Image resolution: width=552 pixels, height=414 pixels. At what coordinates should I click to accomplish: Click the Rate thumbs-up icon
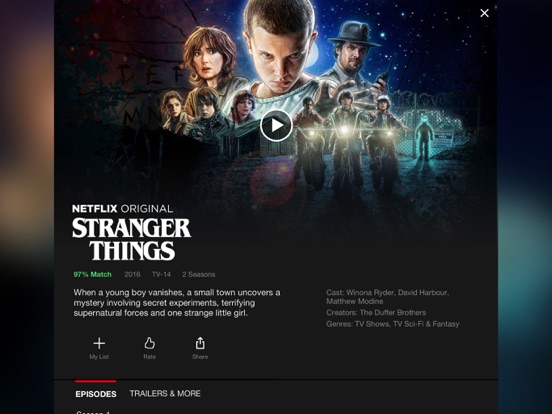click(x=150, y=343)
